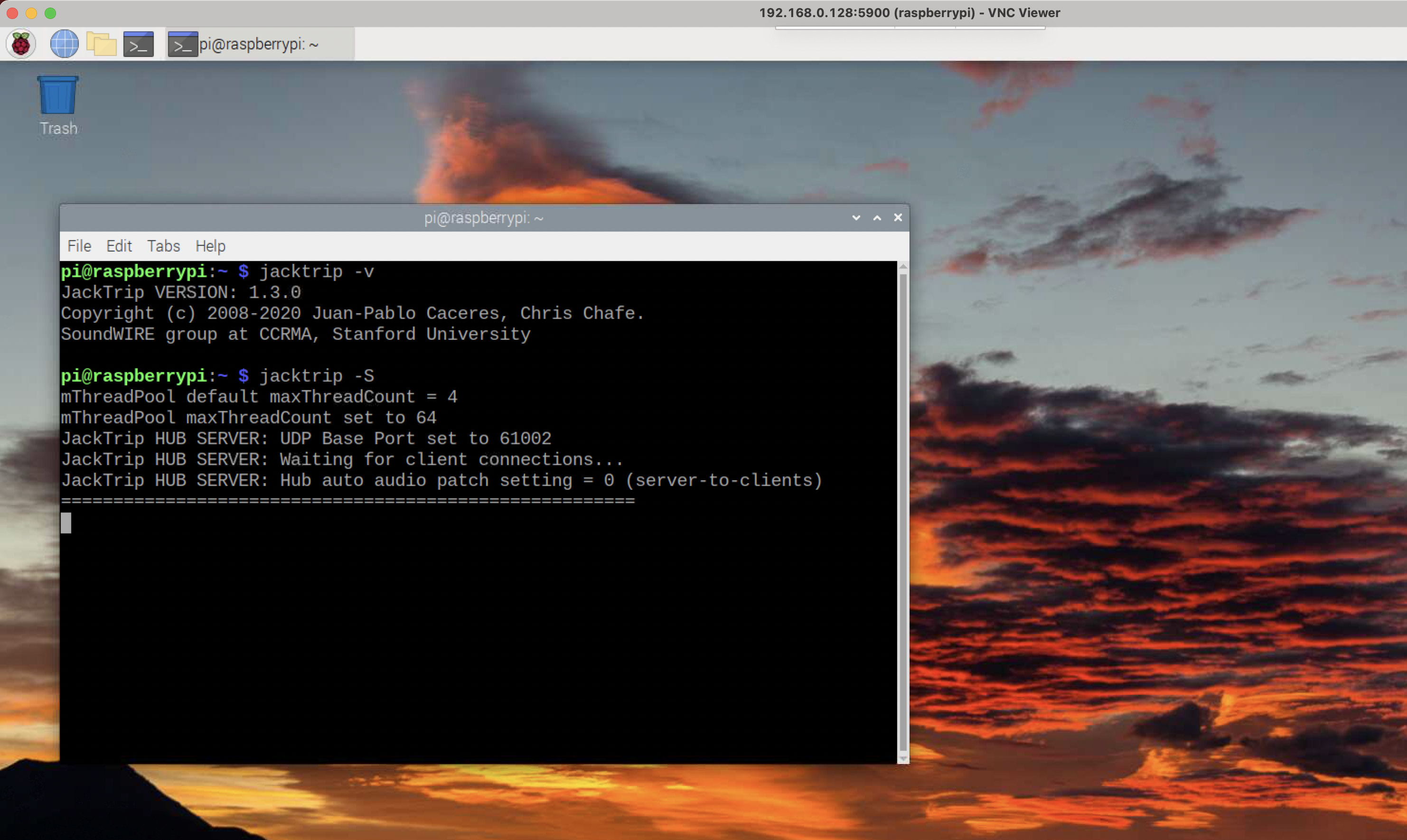Maximize the terminal window with the up chevron

[877, 218]
